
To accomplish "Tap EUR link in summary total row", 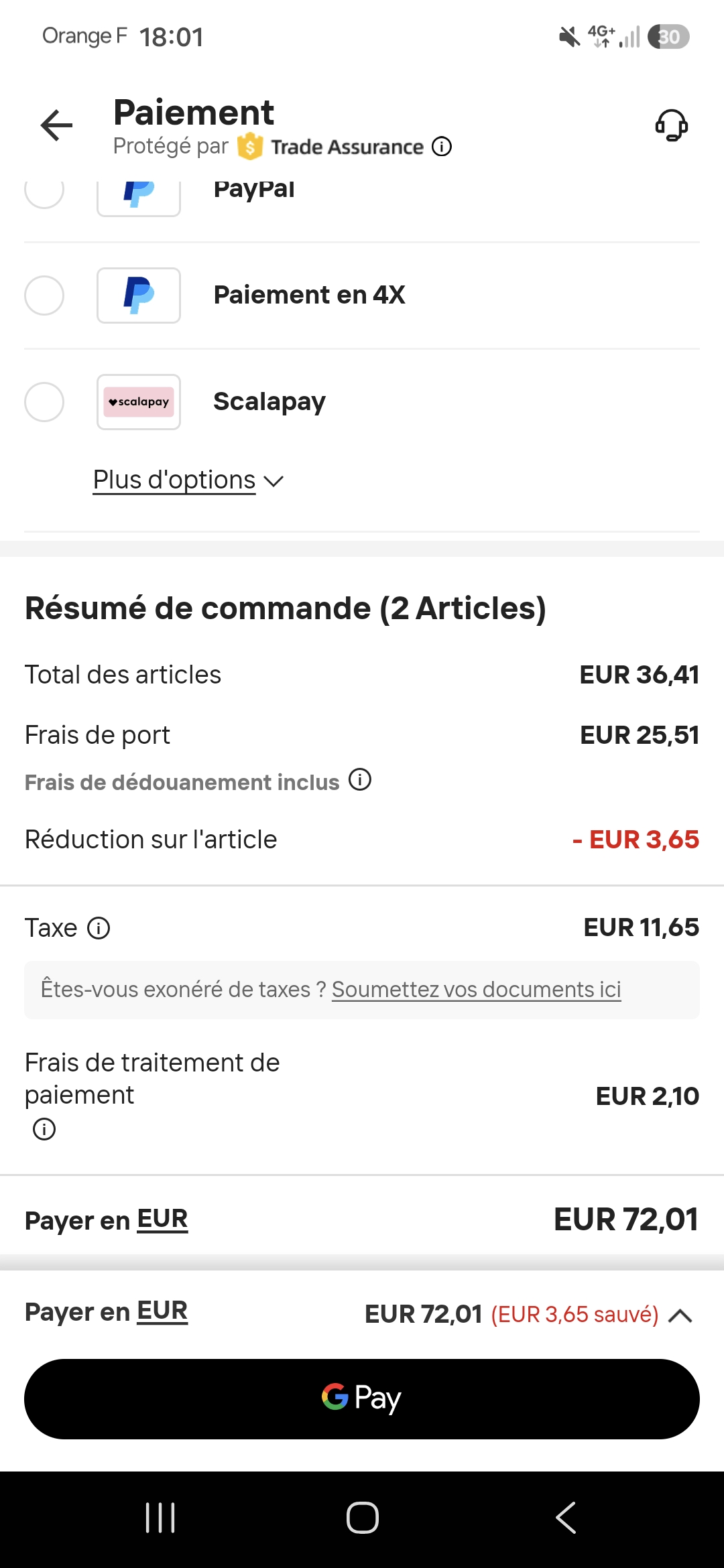I will [162, 1220].
